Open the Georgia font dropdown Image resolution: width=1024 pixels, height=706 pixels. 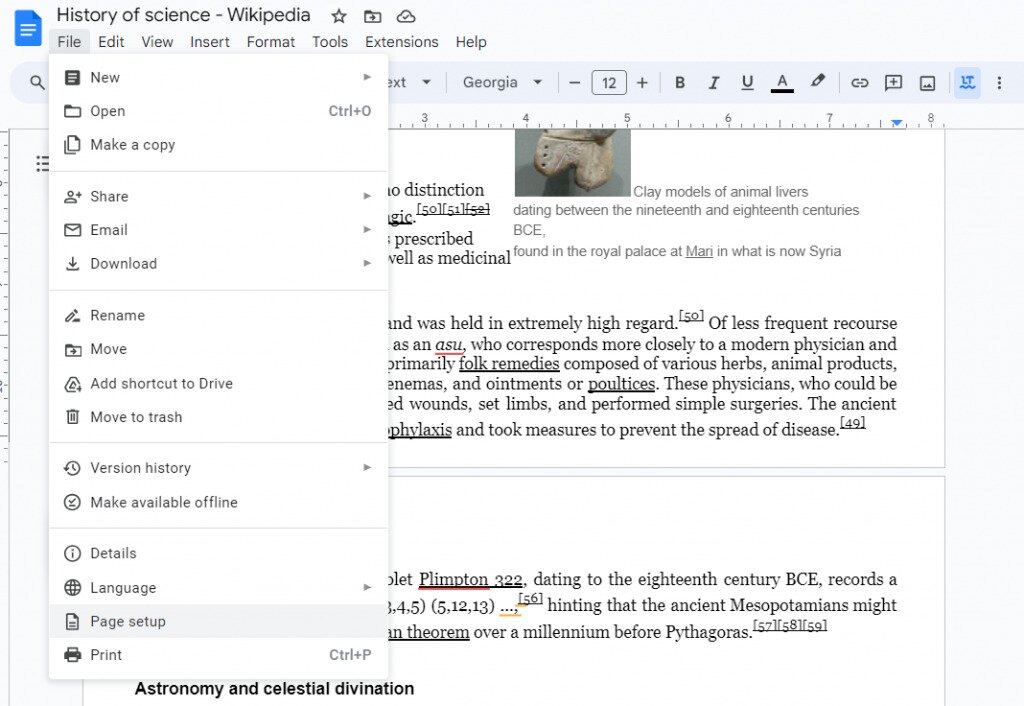(x=501, y=82)
